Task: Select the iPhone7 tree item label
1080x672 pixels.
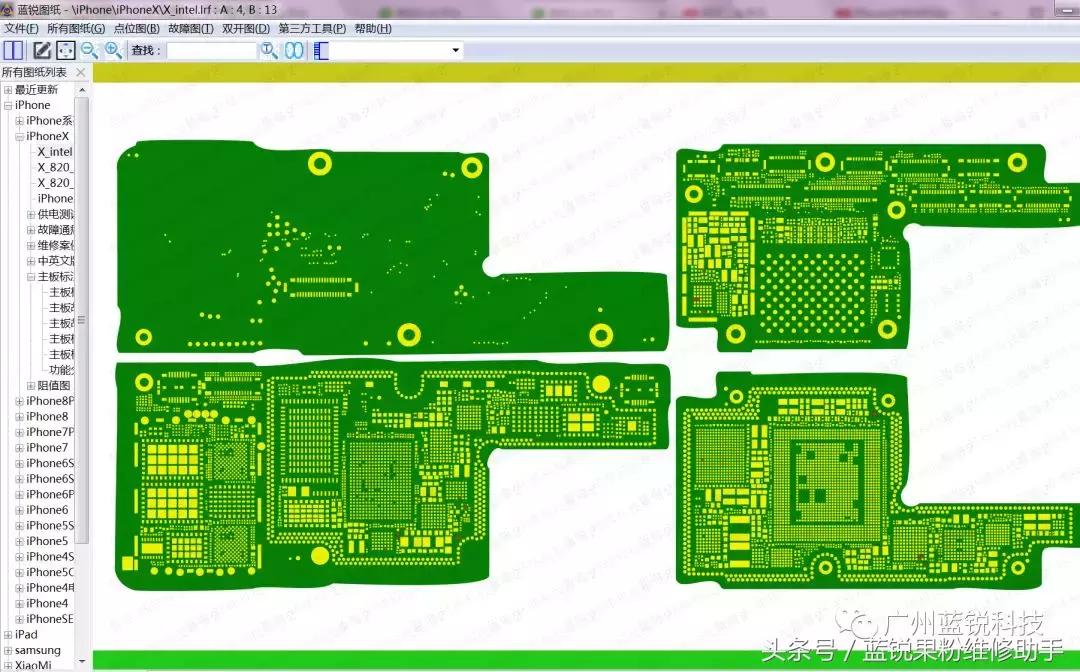Action: tap(47, 448)
